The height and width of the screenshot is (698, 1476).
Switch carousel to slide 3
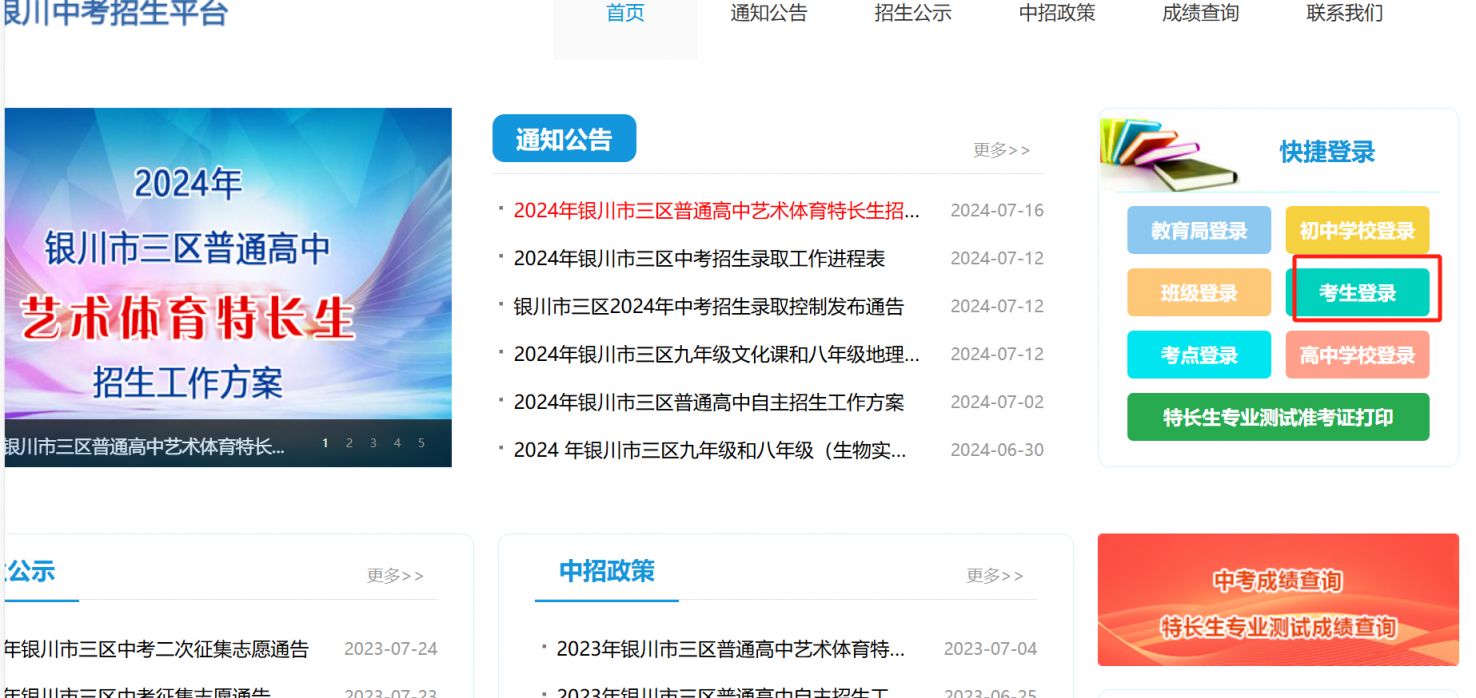tap(373, 443)
